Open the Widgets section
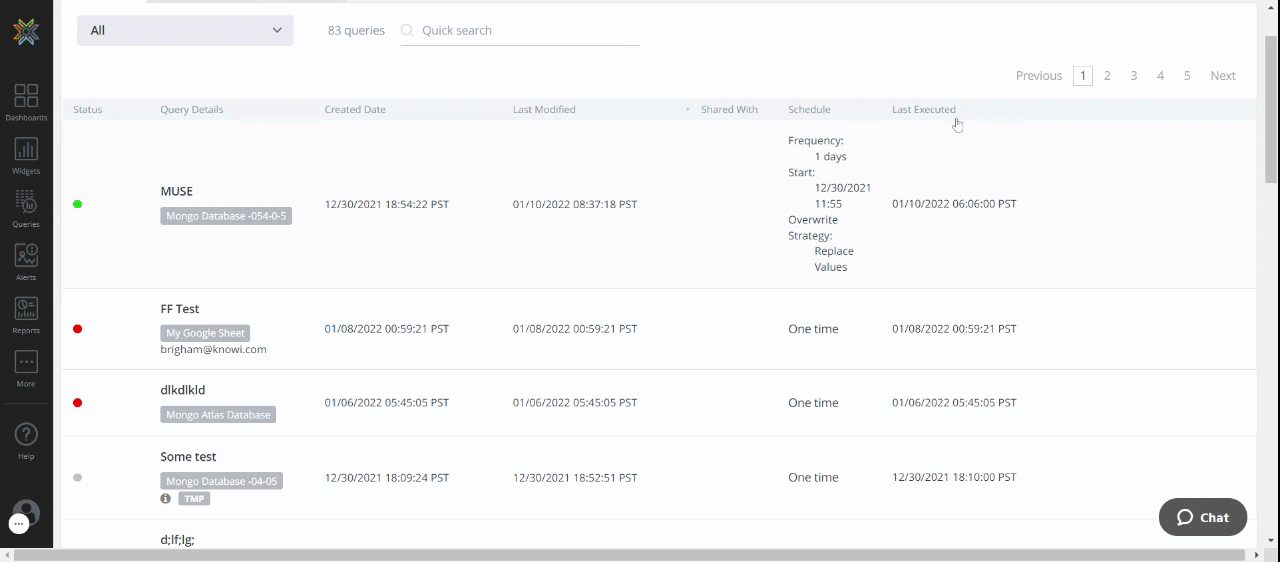The width and height of the screenshot is (1280, 562). click(x=26, y=155)
